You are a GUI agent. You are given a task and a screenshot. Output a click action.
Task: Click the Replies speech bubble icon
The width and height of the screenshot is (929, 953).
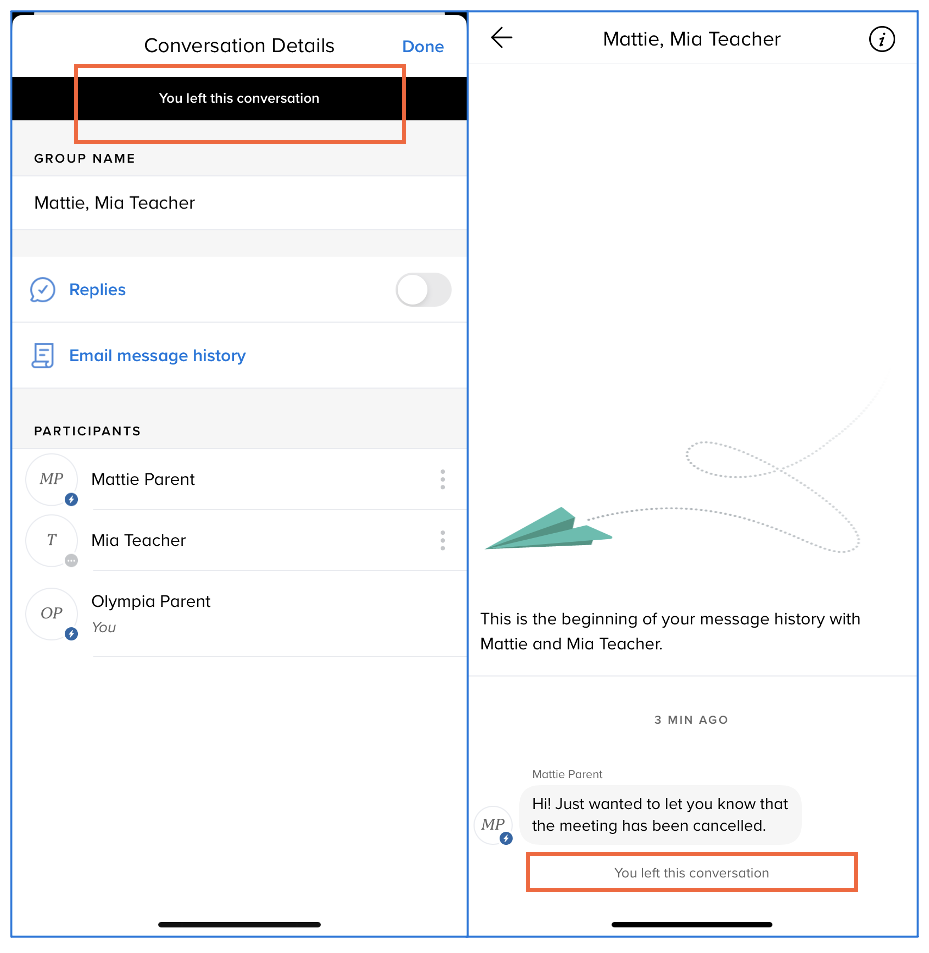(42, 290)
